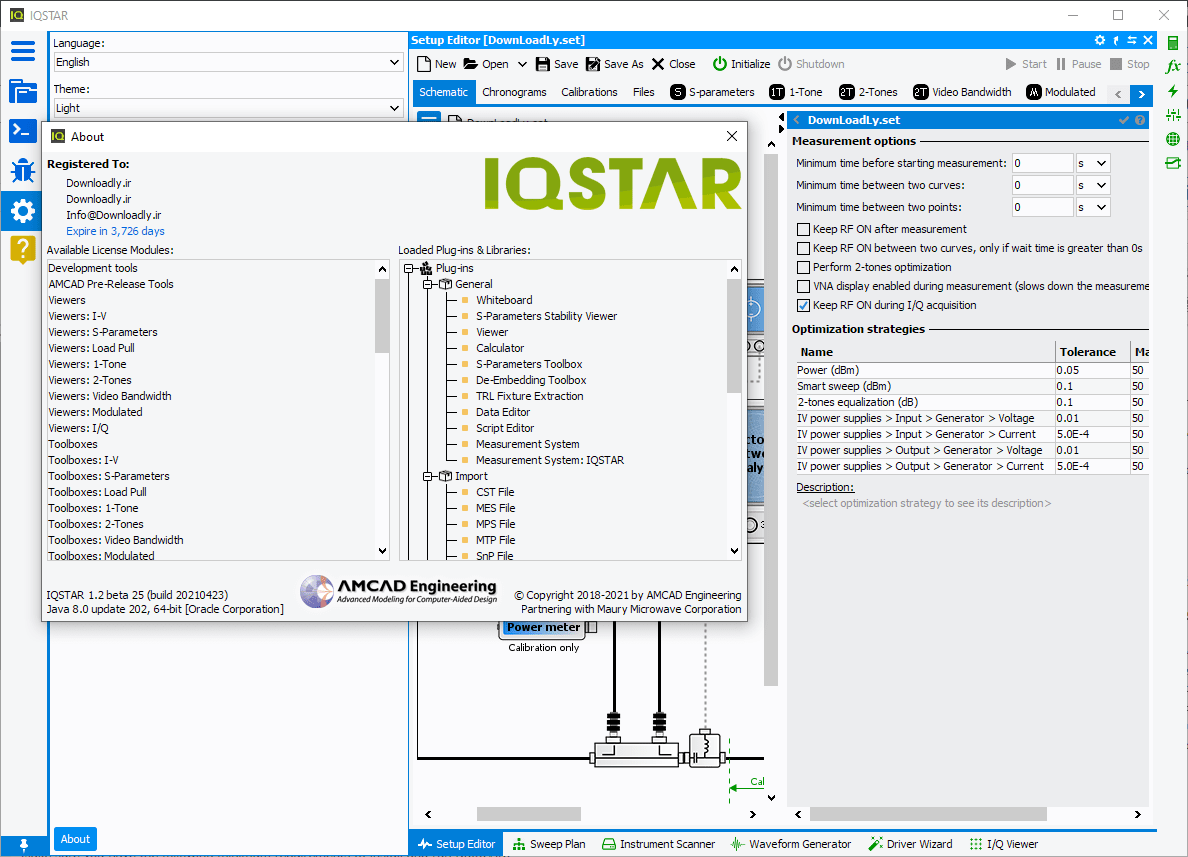Screen dimensions: 1188x857
Task: Click Setup Editor title bar gear icon
Action: (1100, 40)
